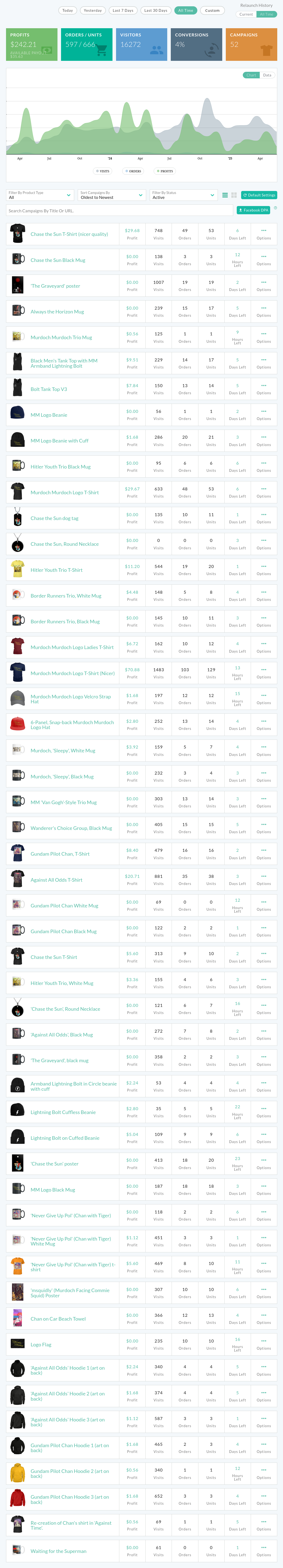Open Sort Campaigns By dropdown
Viewport: 283px width, 1568px height.
point(112,195)
